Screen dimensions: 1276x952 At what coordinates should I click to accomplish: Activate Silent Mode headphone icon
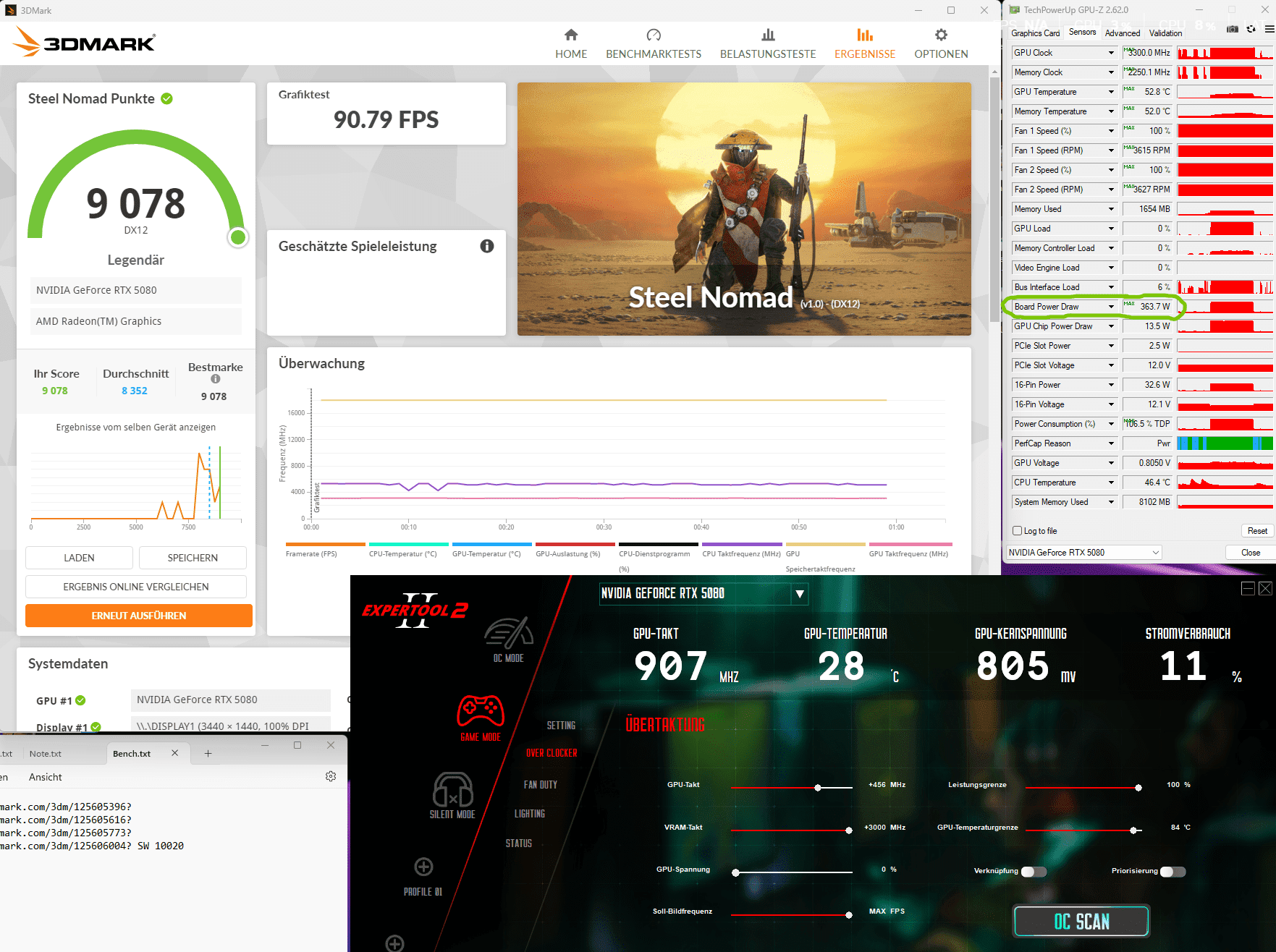pos(452,795)
